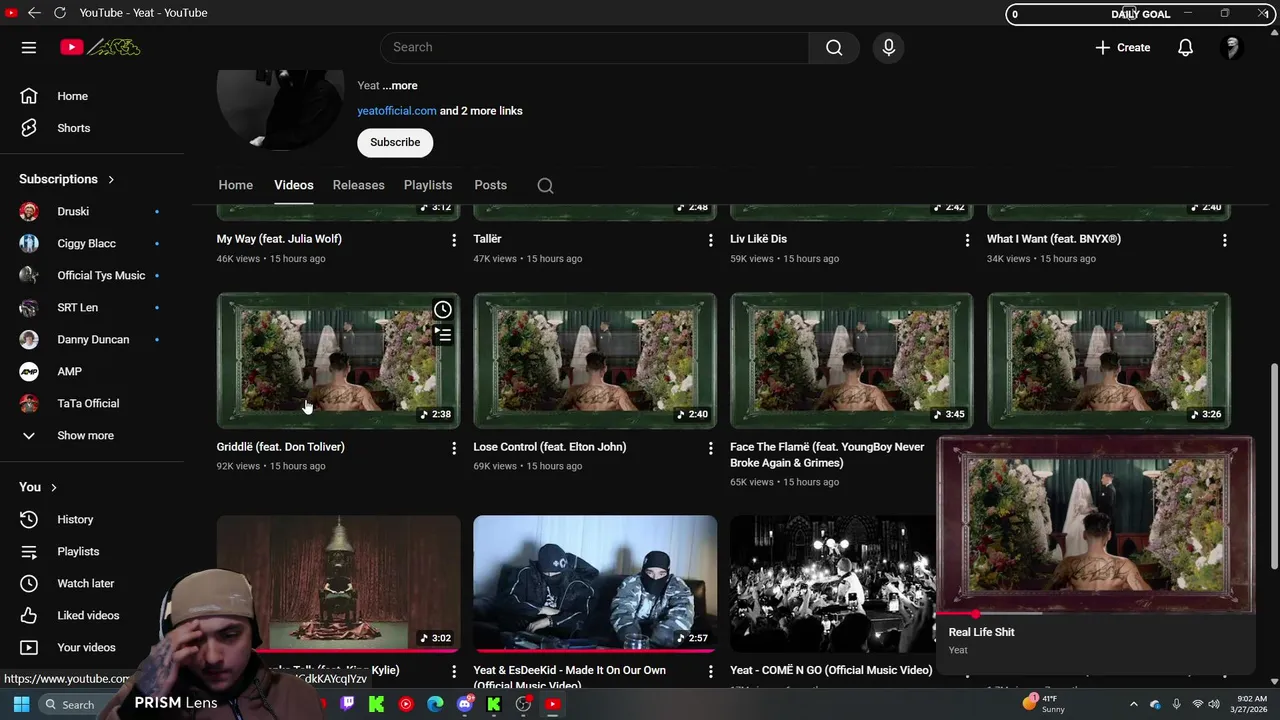Select the Videos tab

294,185
